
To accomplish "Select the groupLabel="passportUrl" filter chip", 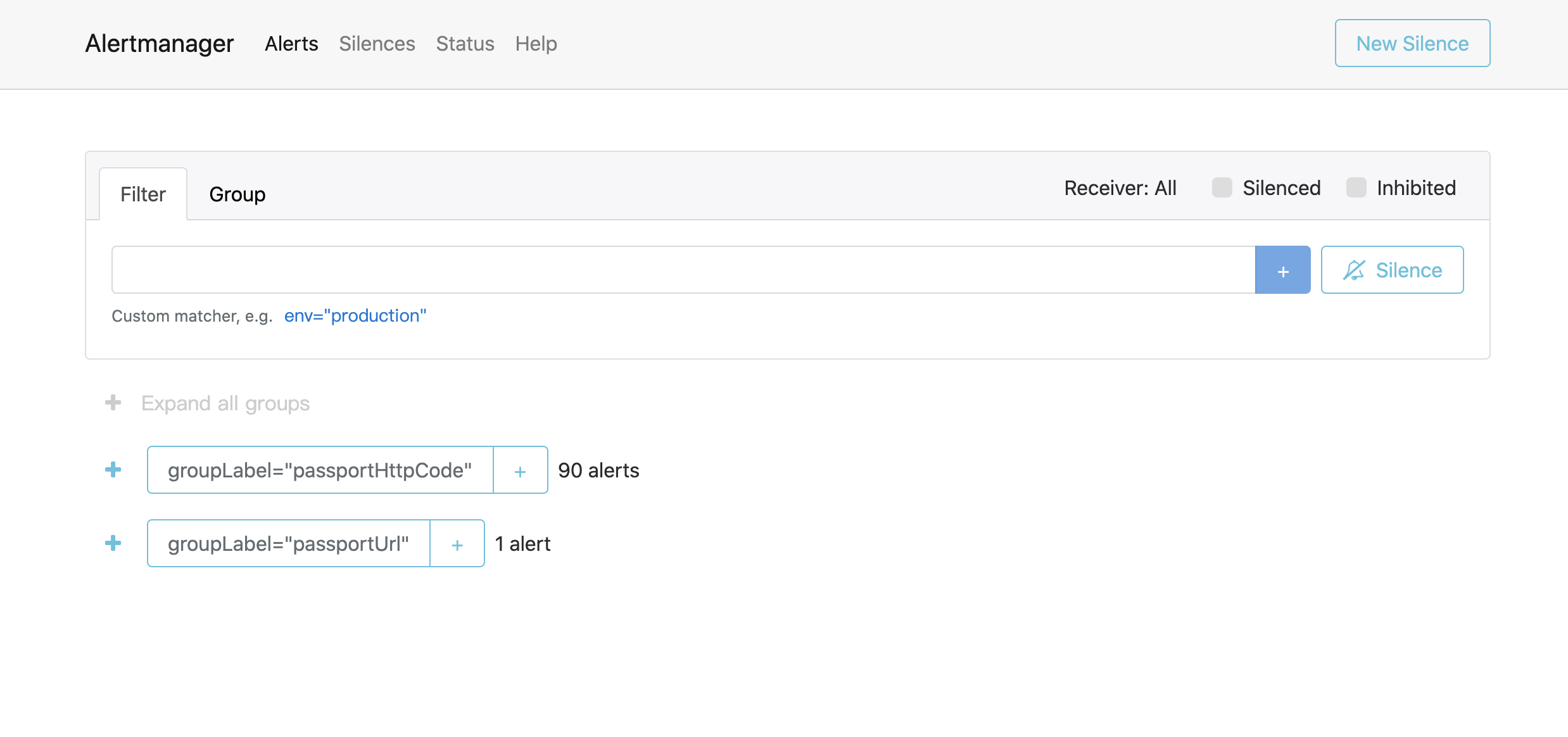I will point(288,543).
